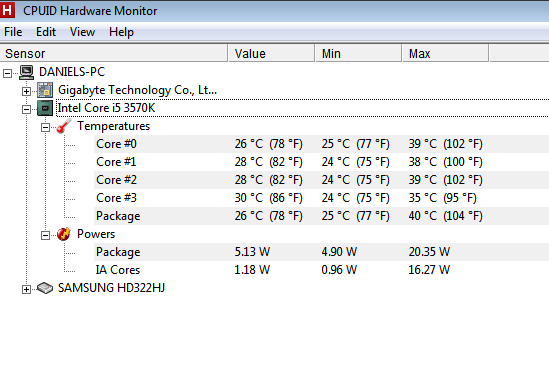Click the Max column header
This screenshot has width=549, height=389.
point(446,54)
